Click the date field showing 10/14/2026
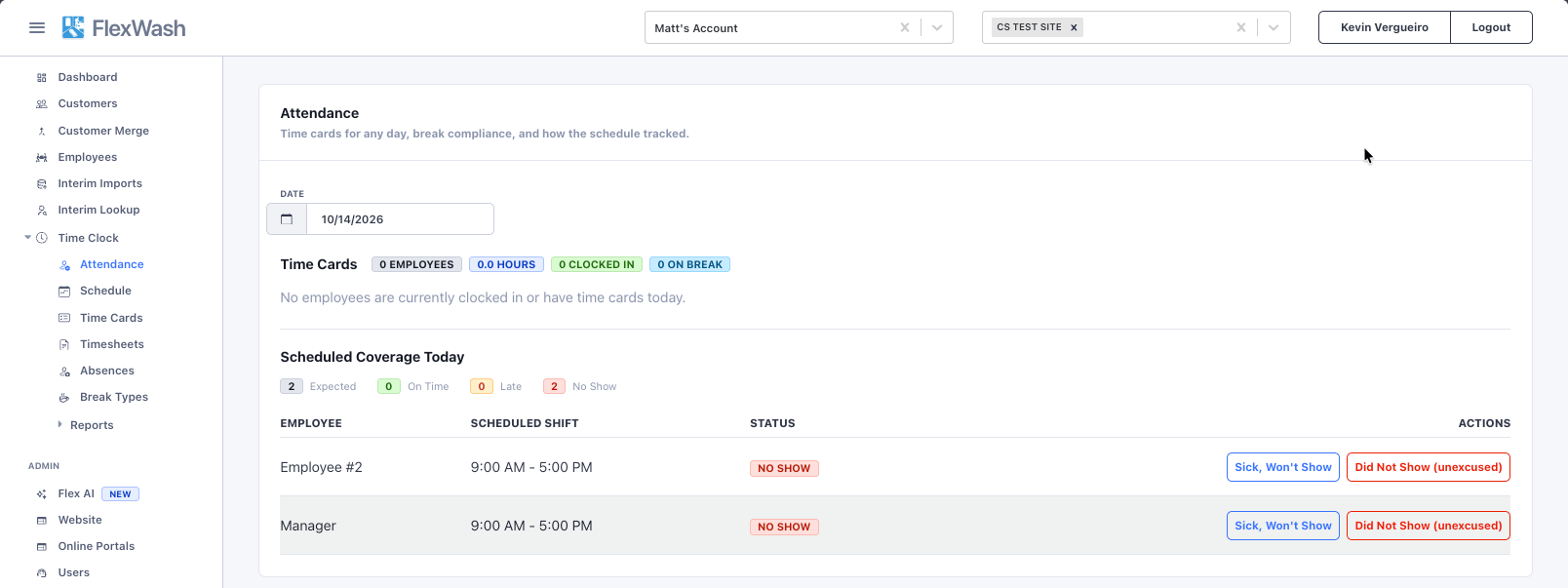This screenshot has width=1568, height=588. pos(400,219)
